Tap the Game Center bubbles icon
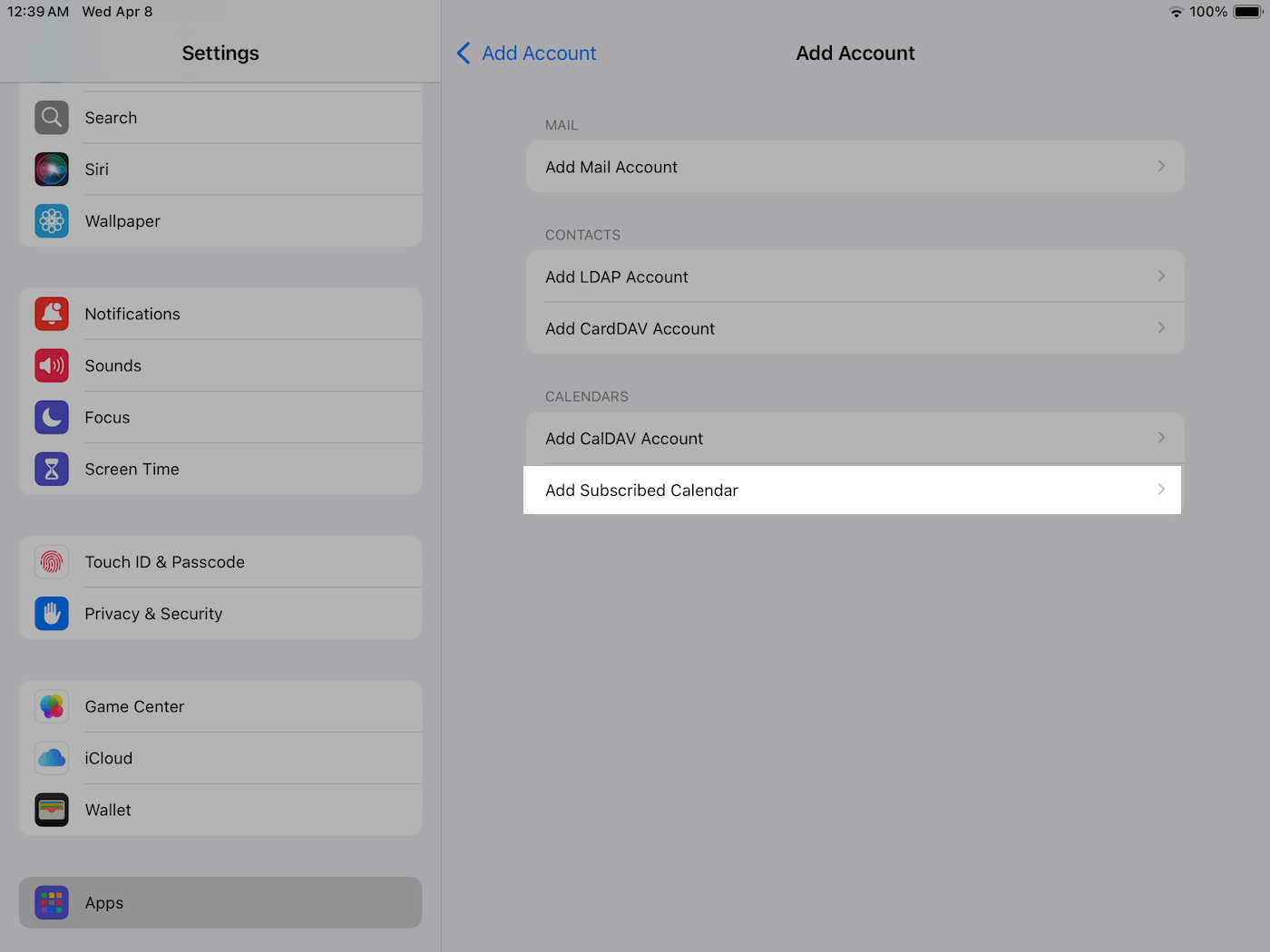 [52, 706]
